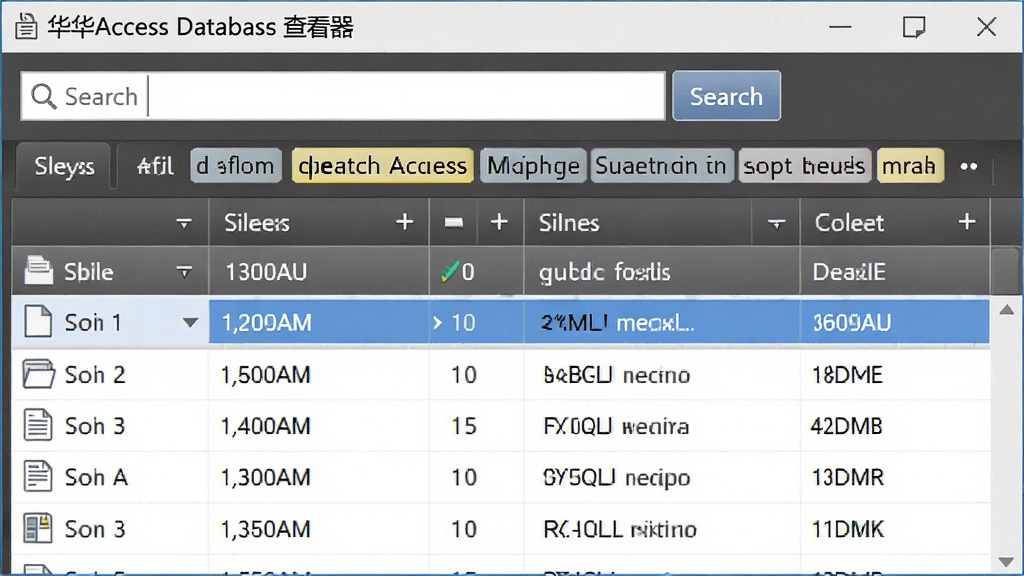This screenshot has height=576, width=1024.
Task: Open the Sbile row filter dropdown
Action: 184,271
